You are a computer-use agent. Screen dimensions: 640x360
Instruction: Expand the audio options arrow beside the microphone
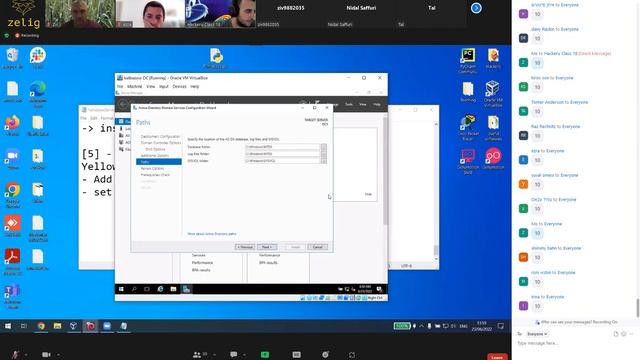pyautogui.click(x=25, y=355)
